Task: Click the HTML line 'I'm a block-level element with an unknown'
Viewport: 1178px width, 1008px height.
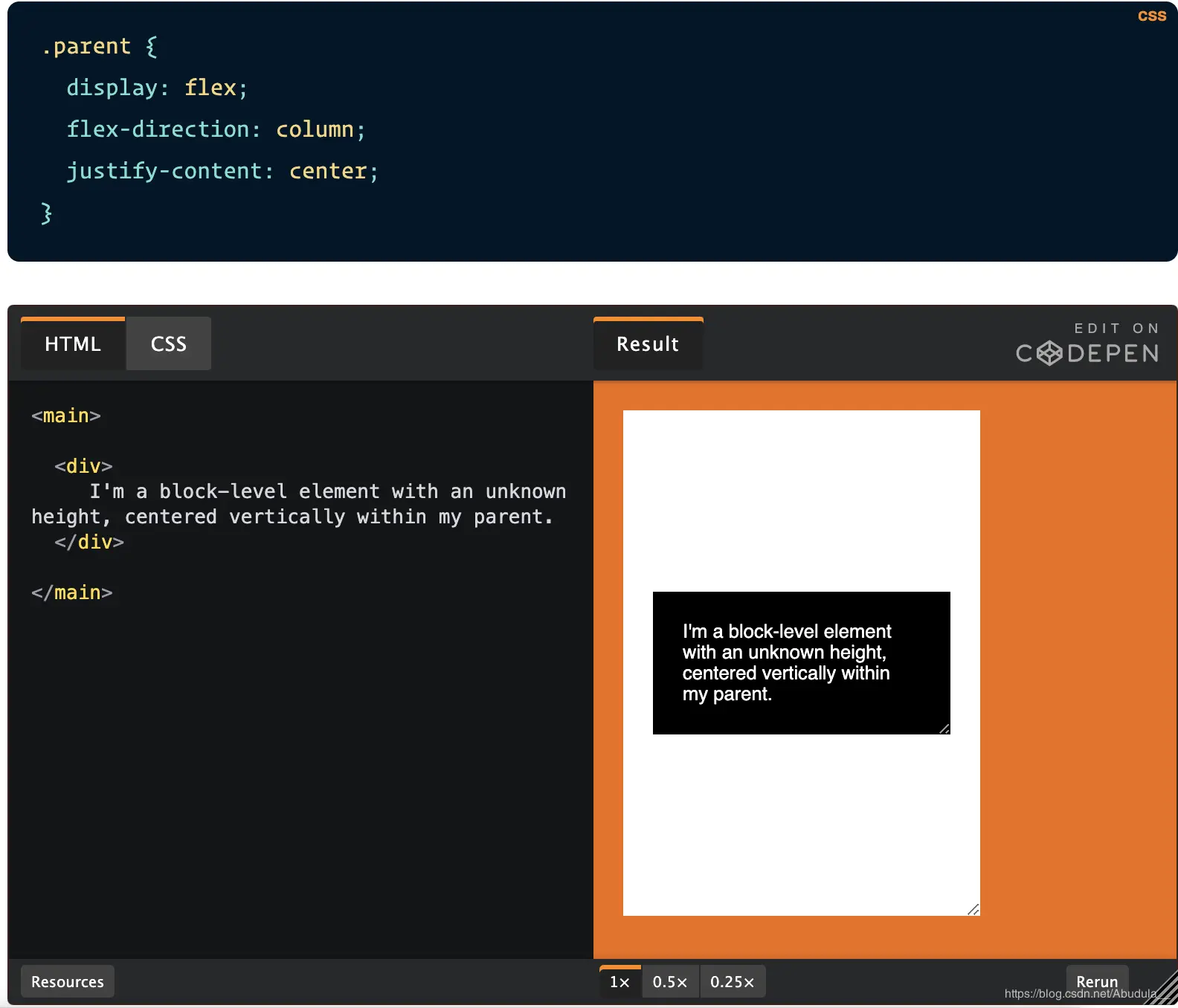Action: 328,491
